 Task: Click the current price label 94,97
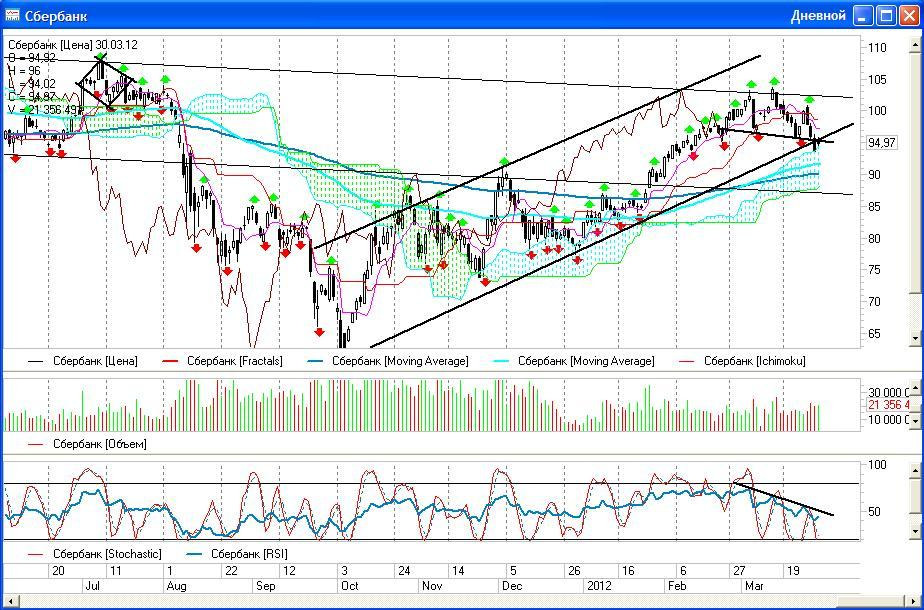tap(882, 143)
